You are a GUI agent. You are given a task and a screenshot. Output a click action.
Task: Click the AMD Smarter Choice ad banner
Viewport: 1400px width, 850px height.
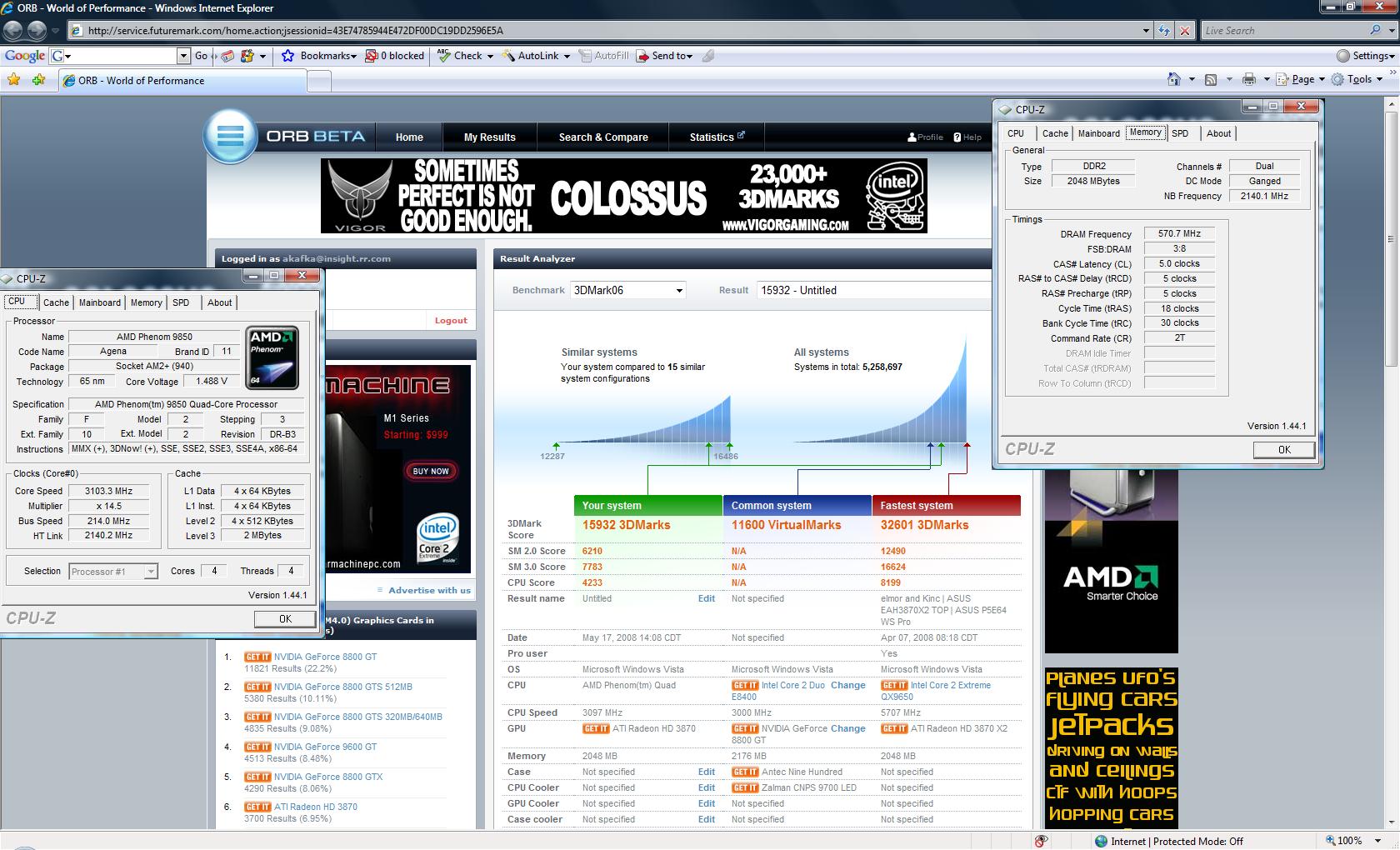[1111, 561]
